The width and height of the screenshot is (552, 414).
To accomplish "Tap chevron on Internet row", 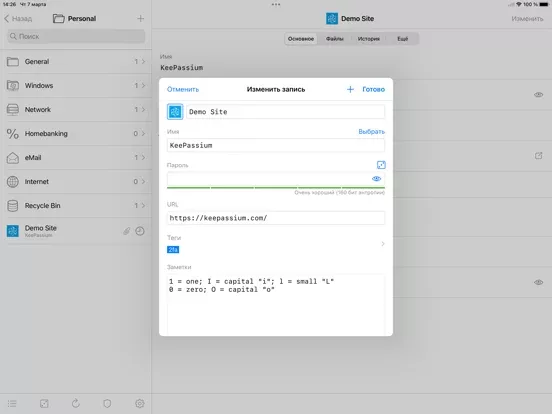I will 143,181.
